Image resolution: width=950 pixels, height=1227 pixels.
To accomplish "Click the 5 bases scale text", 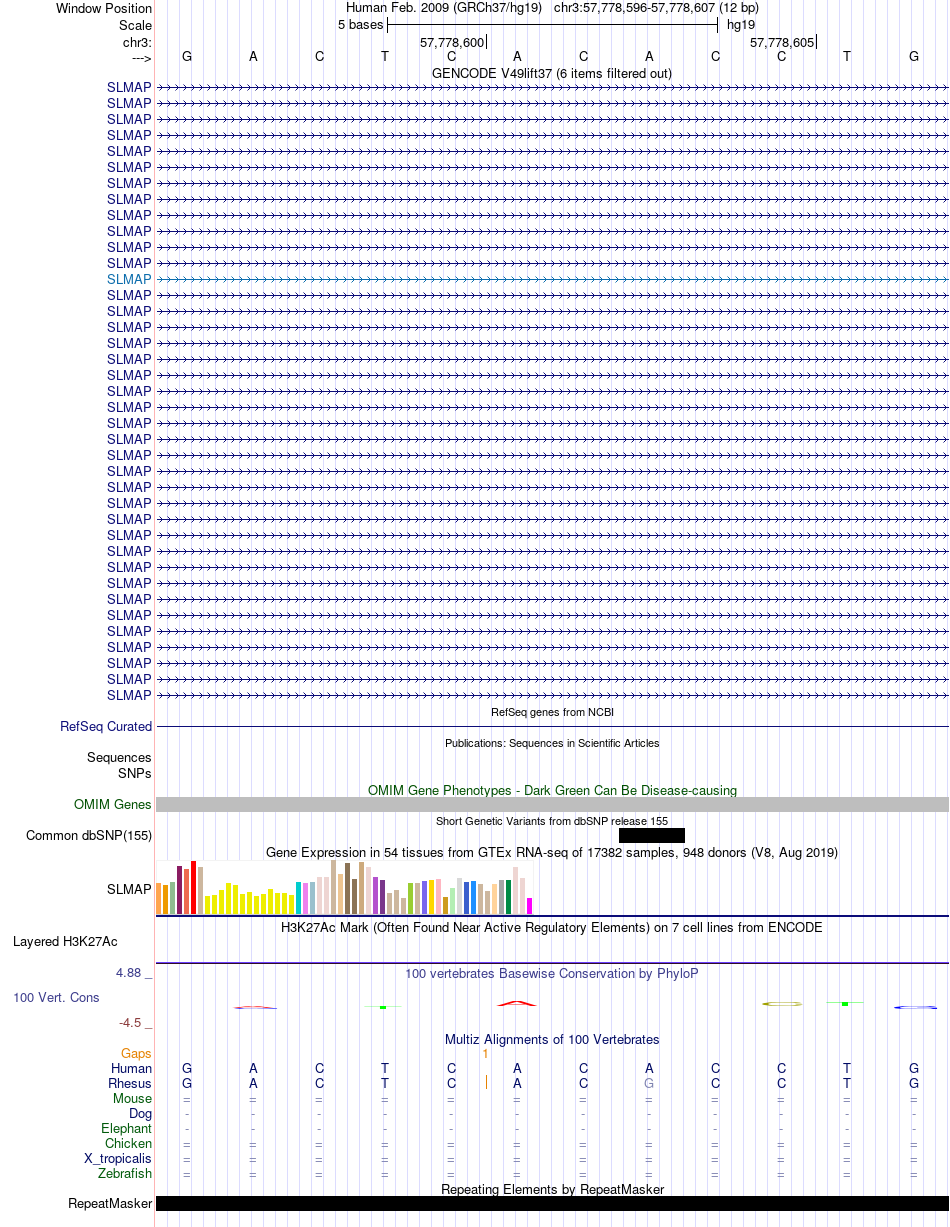I will (360, 24).
